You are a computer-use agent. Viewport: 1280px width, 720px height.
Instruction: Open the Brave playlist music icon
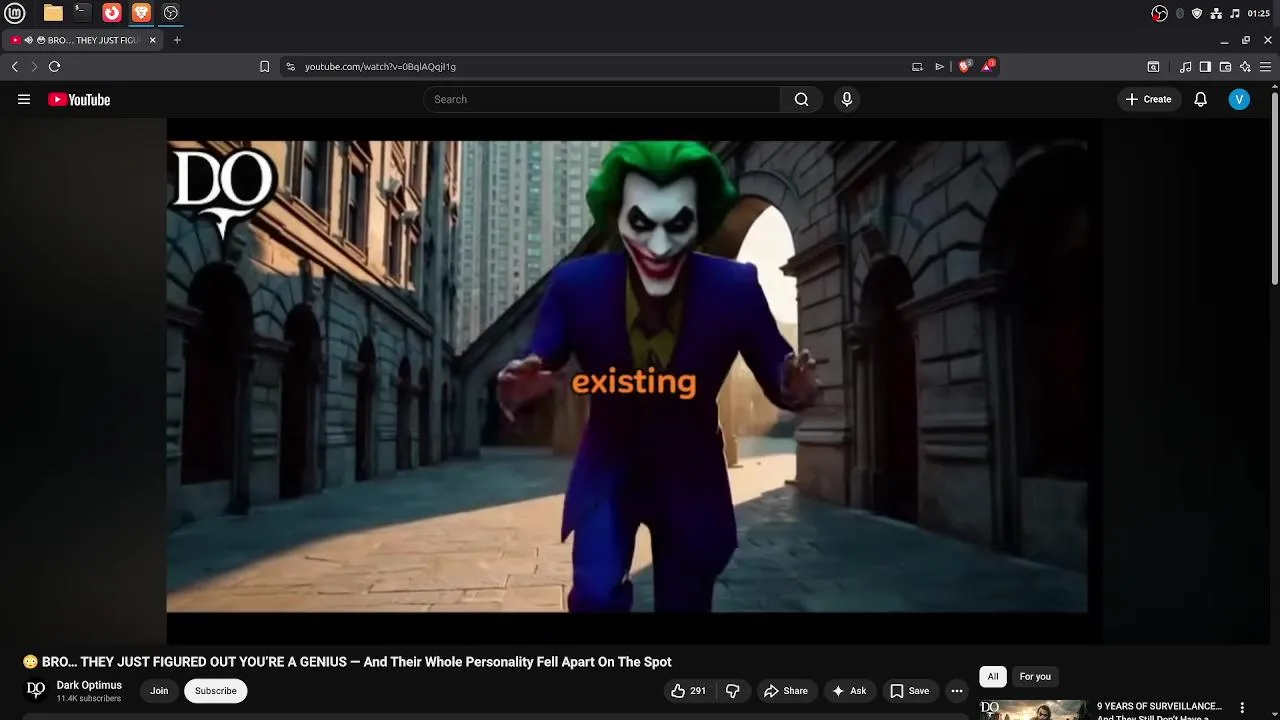(x=1186, y=66)
